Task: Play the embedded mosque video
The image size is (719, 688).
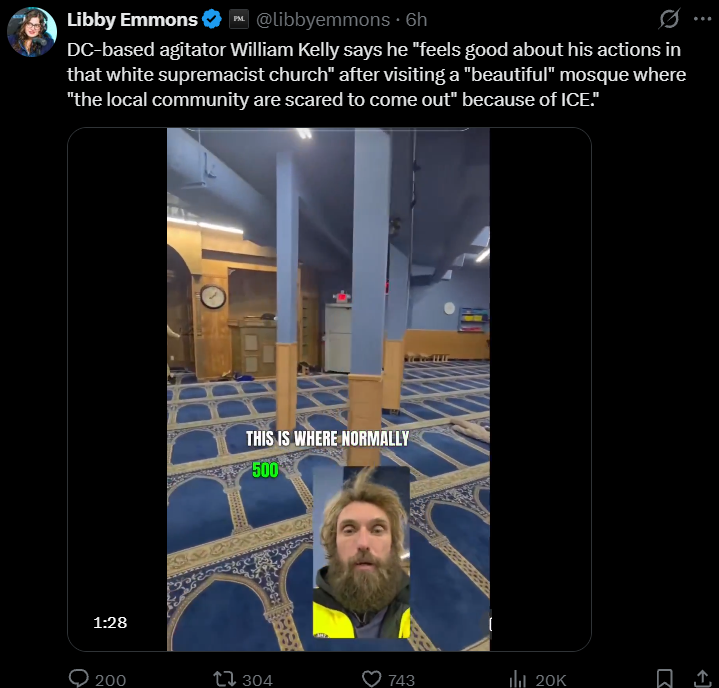Action: pos(329,389)
